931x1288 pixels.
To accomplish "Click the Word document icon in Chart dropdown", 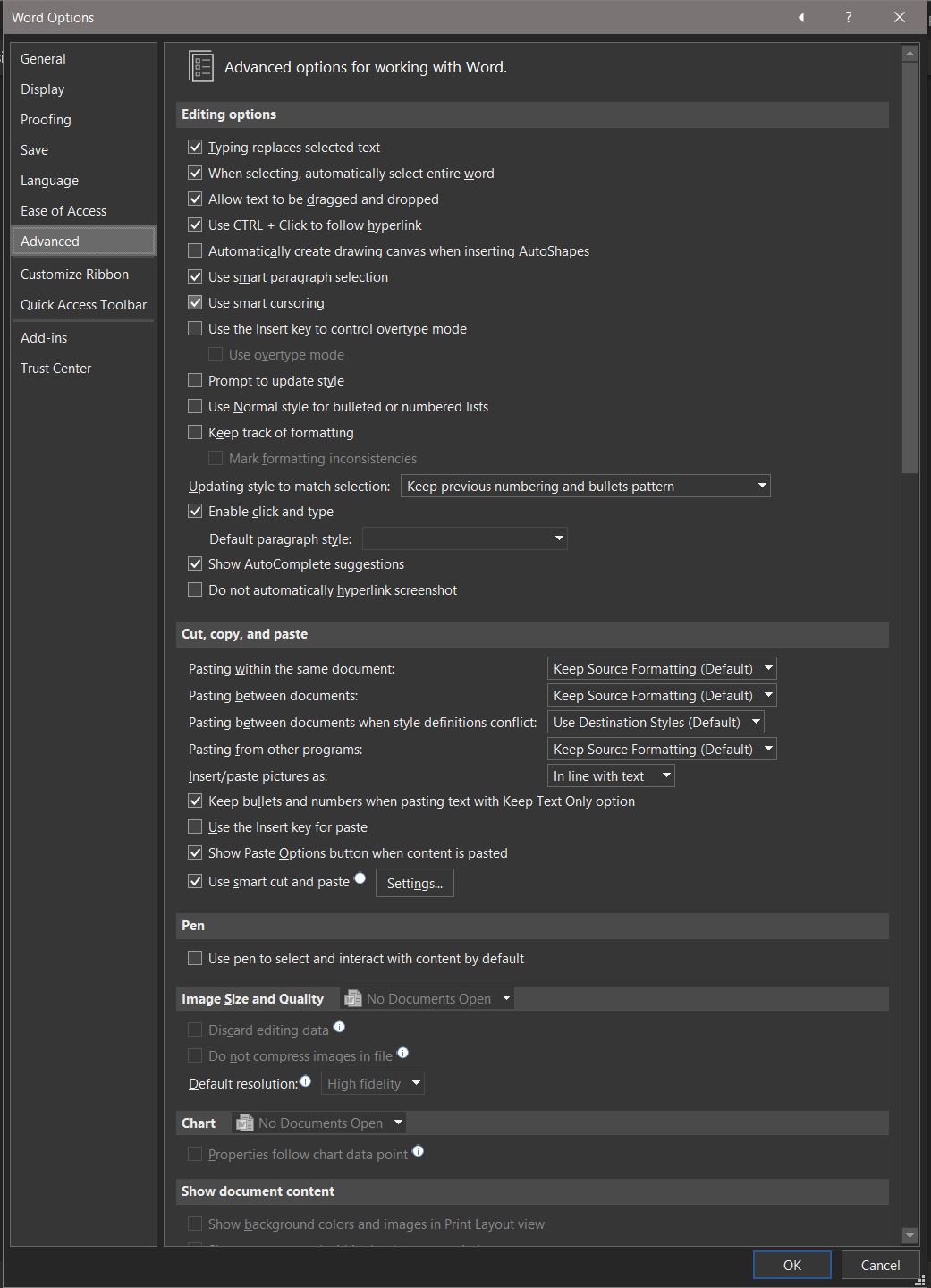I will click(245, 1123).
